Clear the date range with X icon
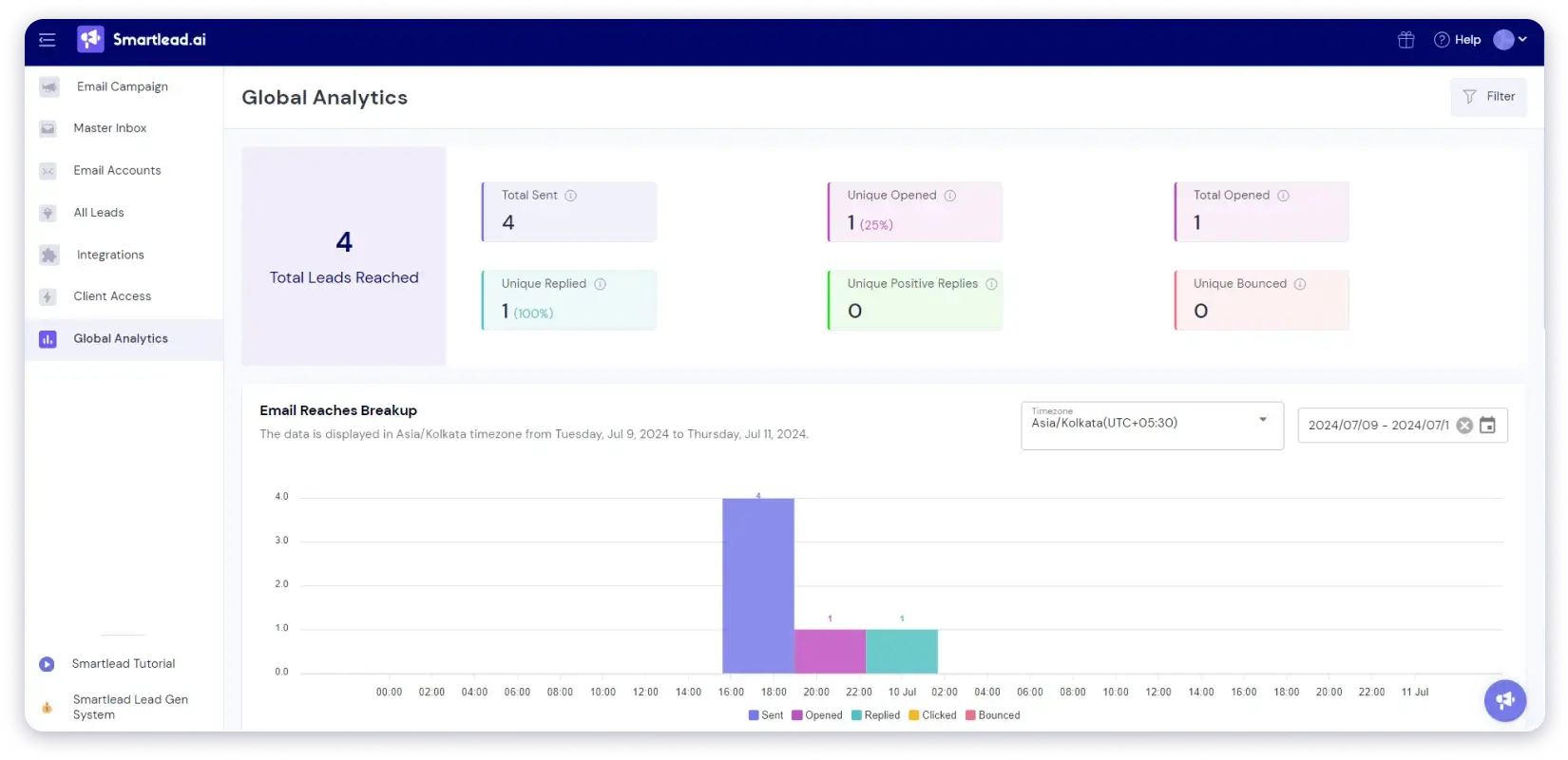This screenshot has height=760, width=1568. click(1464, 426)
